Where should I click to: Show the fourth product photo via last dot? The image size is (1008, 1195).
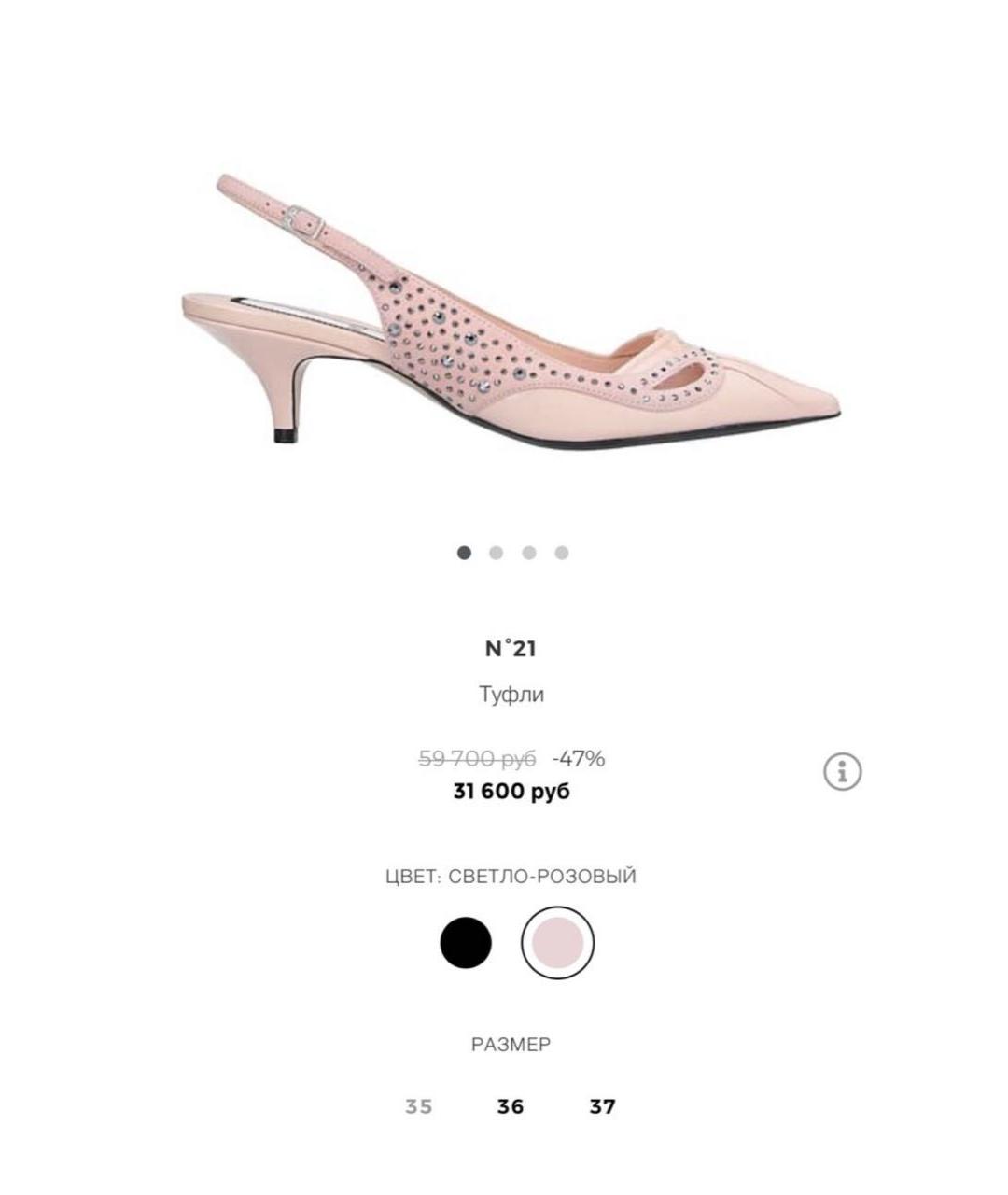click(561, 553)
